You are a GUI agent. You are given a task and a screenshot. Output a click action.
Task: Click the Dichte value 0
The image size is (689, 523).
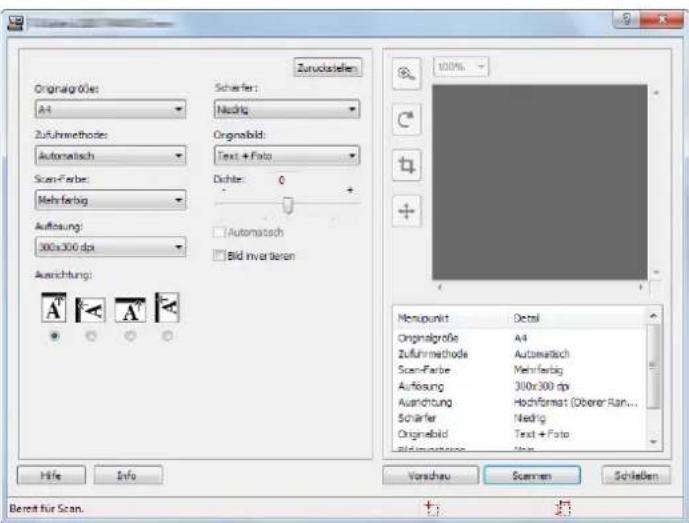[282, 180]
